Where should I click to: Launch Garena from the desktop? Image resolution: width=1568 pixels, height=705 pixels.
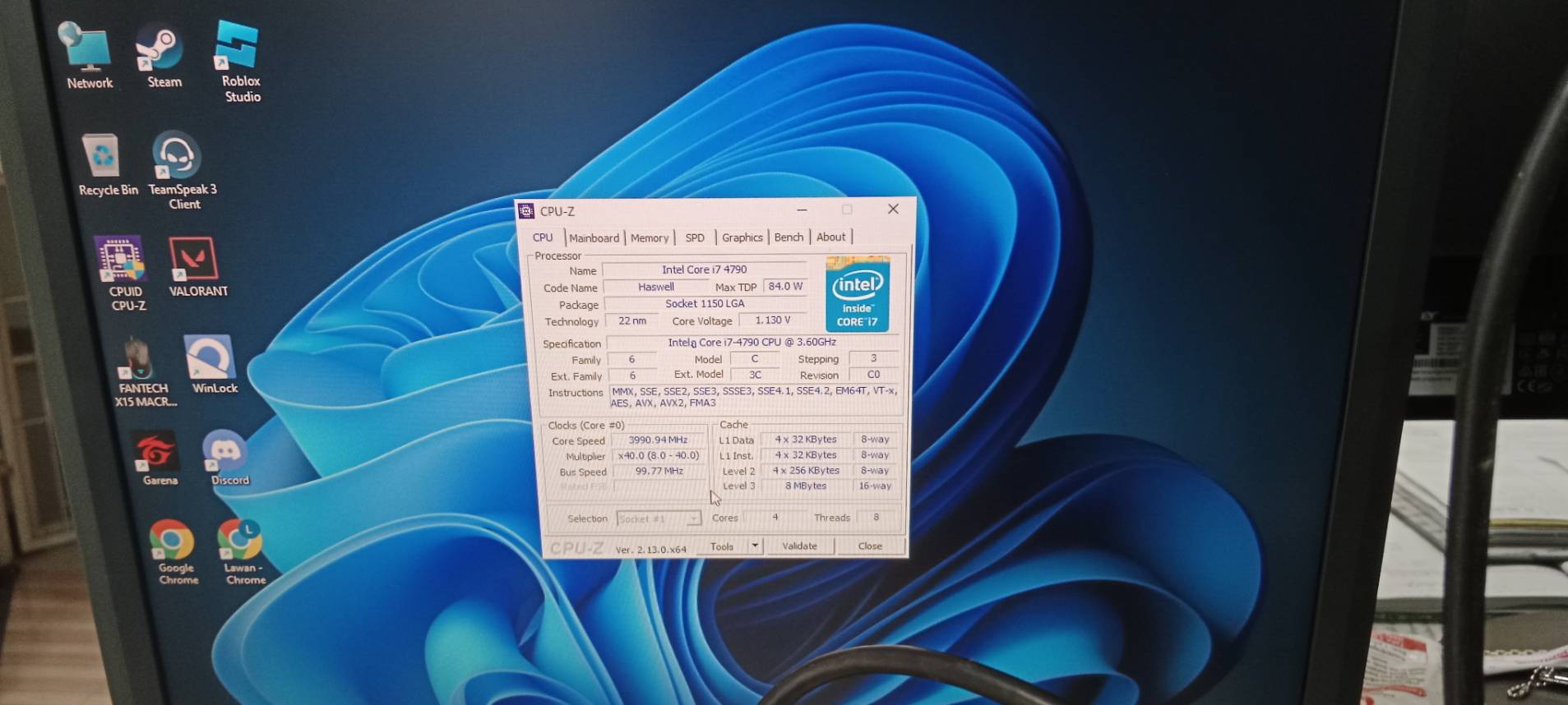point(158,458)
